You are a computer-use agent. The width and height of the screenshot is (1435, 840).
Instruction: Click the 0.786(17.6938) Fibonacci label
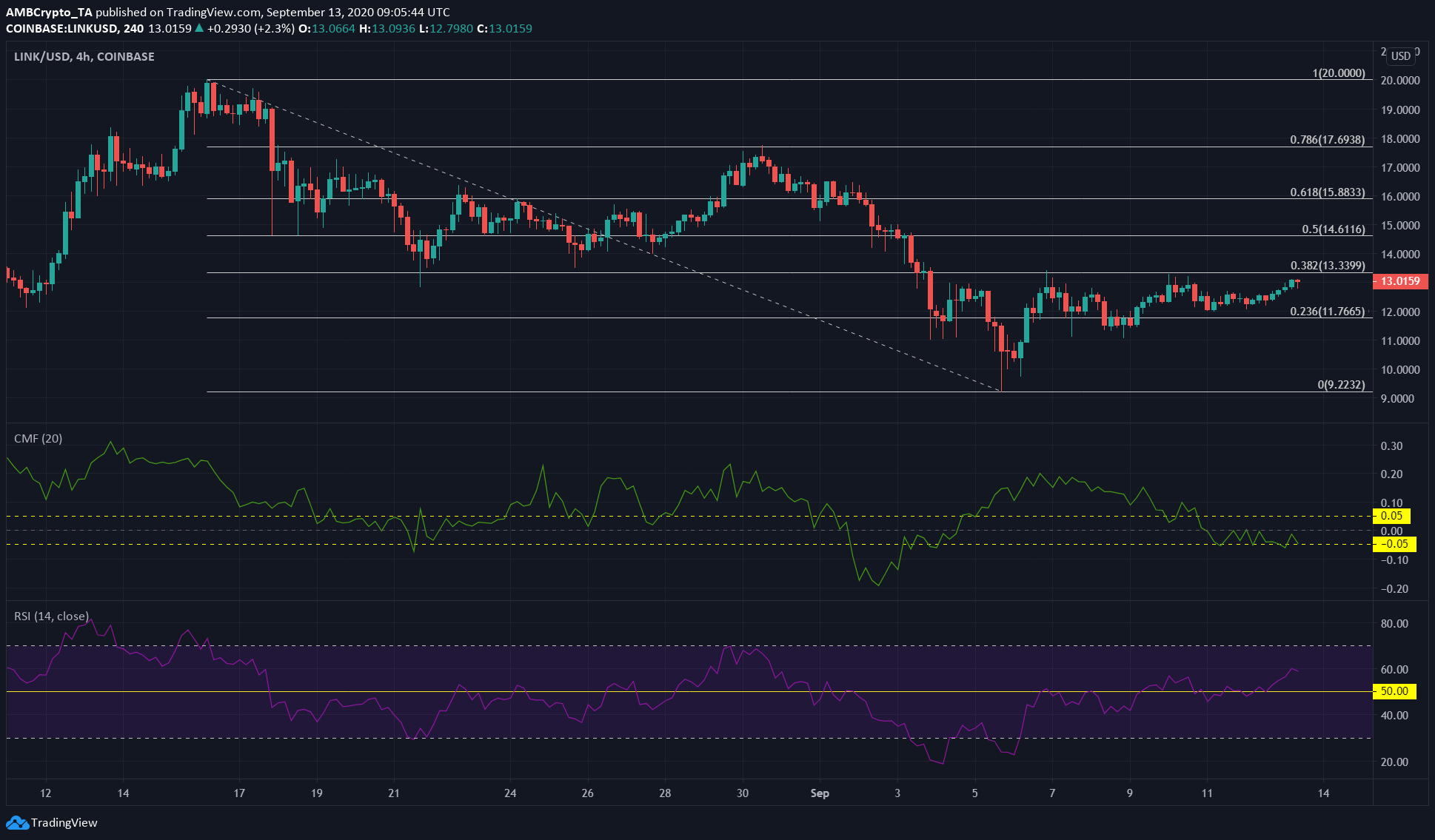pyautogui.click(x=1328, y=139)
